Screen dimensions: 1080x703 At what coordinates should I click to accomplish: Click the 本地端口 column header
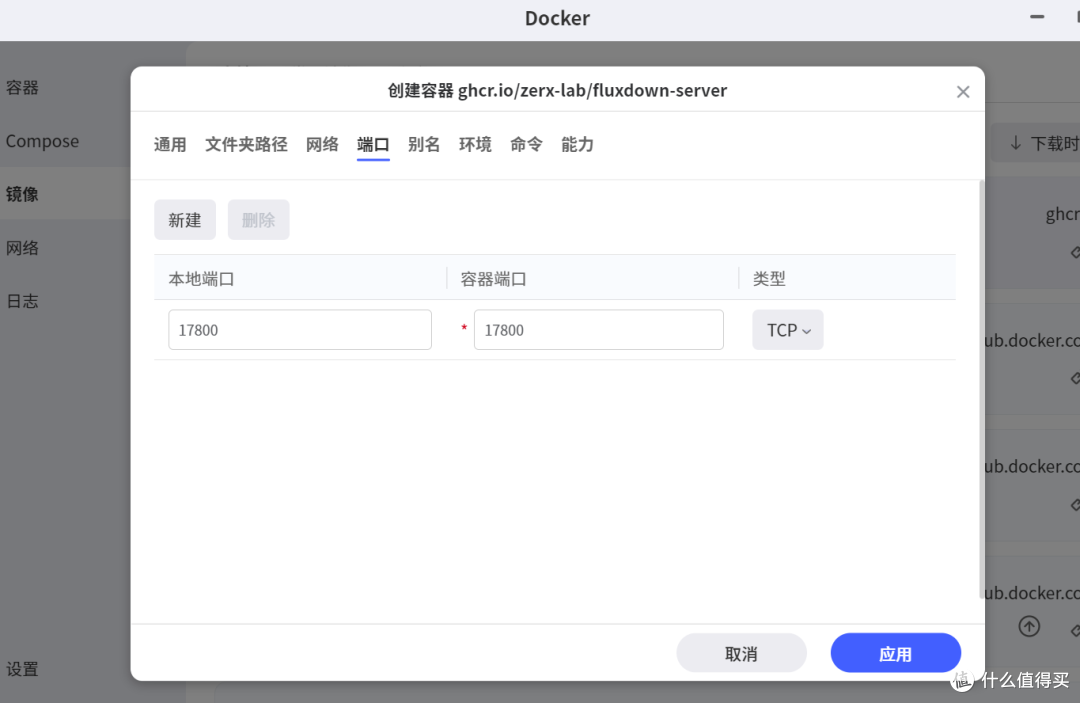point(300,279)
